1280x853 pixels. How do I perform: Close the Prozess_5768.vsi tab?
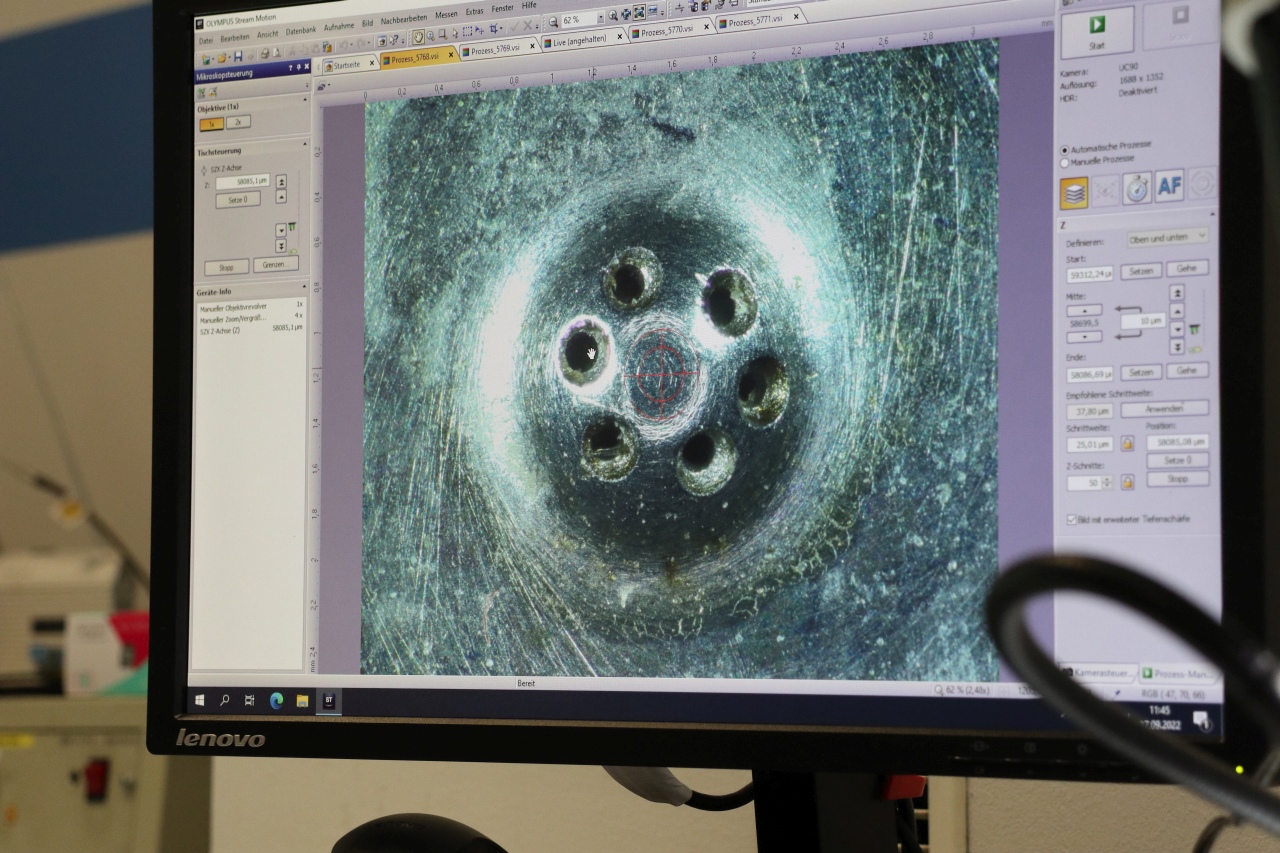click(450, 54)
